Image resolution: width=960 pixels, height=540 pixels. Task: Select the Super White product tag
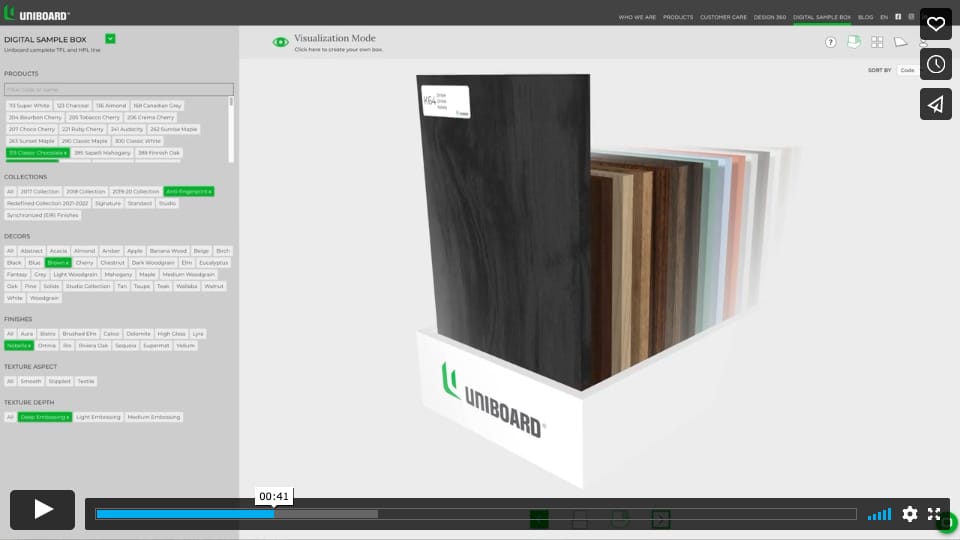click(x=29, y=106)
